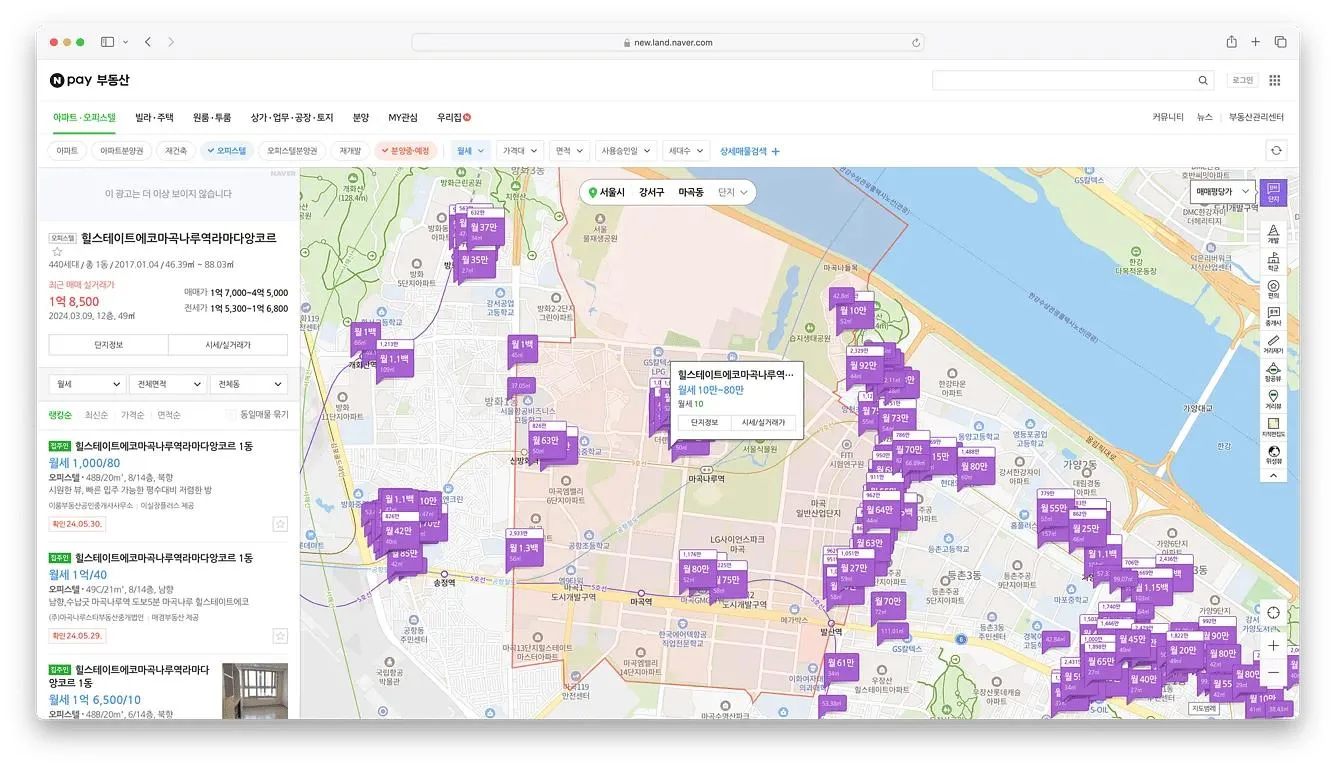Enable the 아파트 property filter
This screenshot has height=768, width=1336.
[67, 151]
